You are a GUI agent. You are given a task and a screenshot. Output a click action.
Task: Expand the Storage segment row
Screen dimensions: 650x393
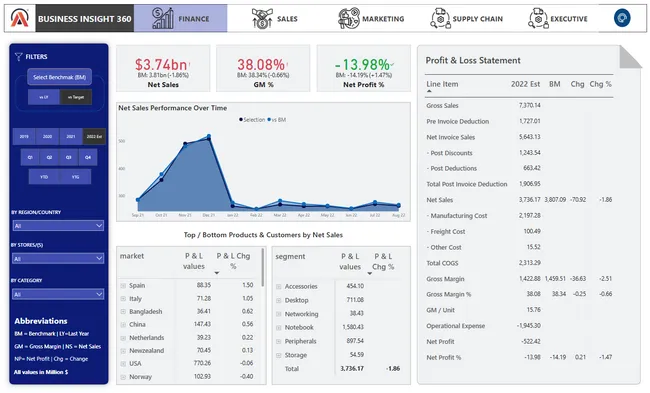[279, 355]
